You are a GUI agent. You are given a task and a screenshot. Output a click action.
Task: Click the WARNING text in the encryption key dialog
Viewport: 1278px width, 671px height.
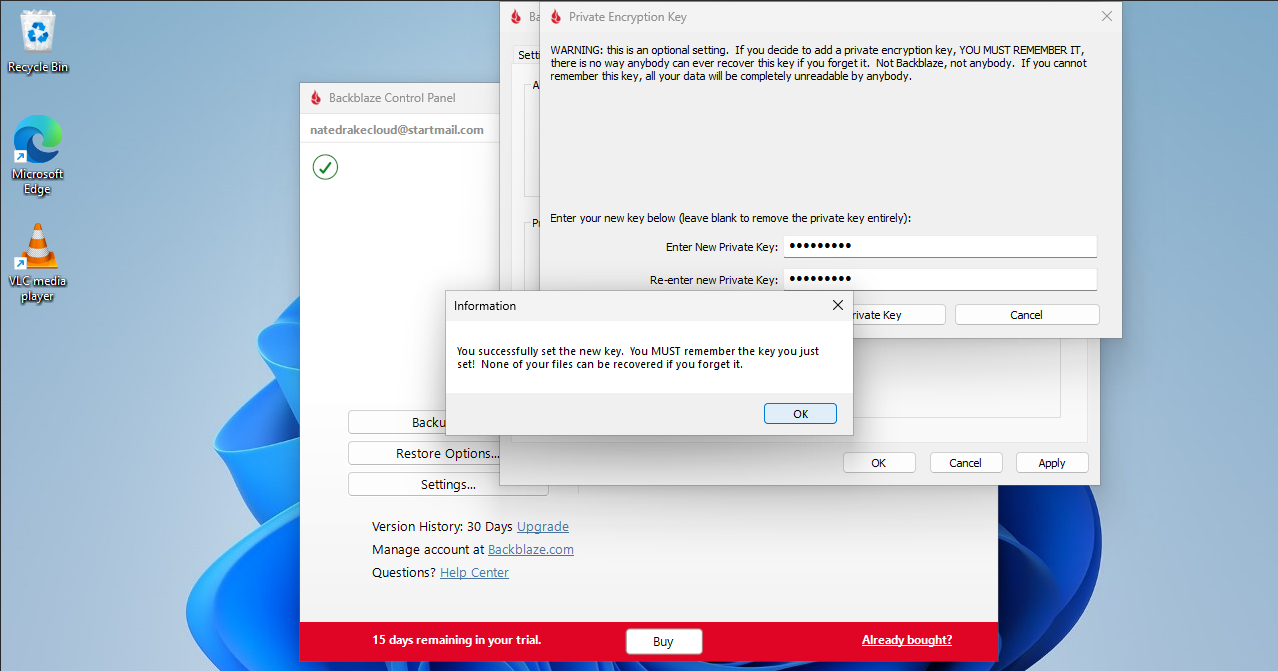818,63
